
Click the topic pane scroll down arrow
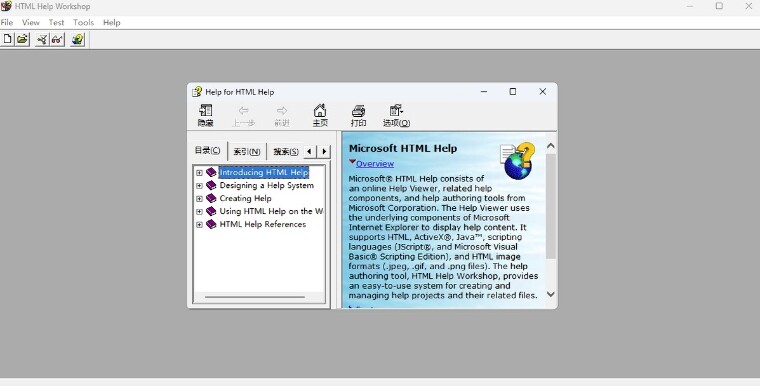point(551,294)
